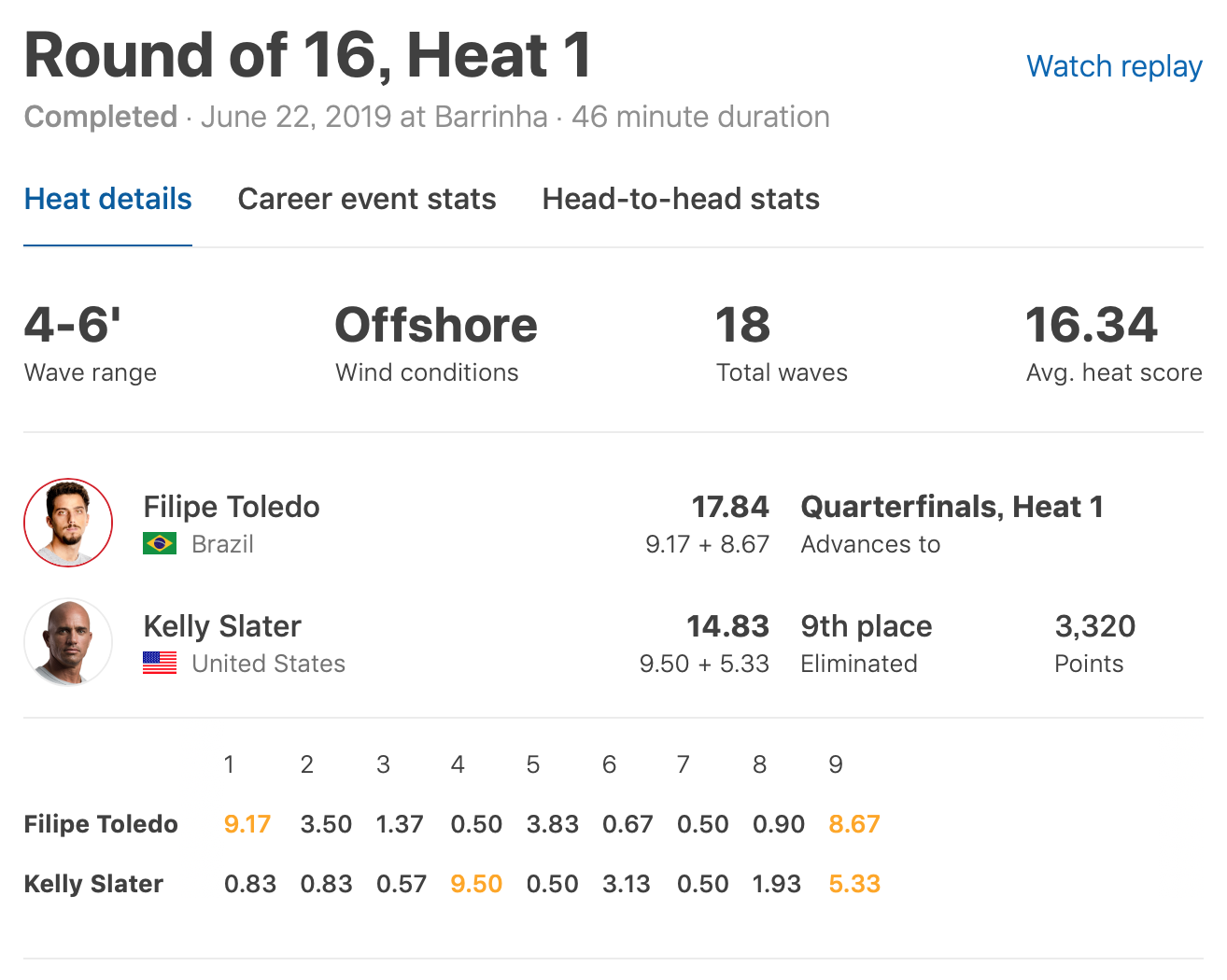Click Filipe Toledo's profile photo
The image size is (1227, 980).
[x=68, y=523]
